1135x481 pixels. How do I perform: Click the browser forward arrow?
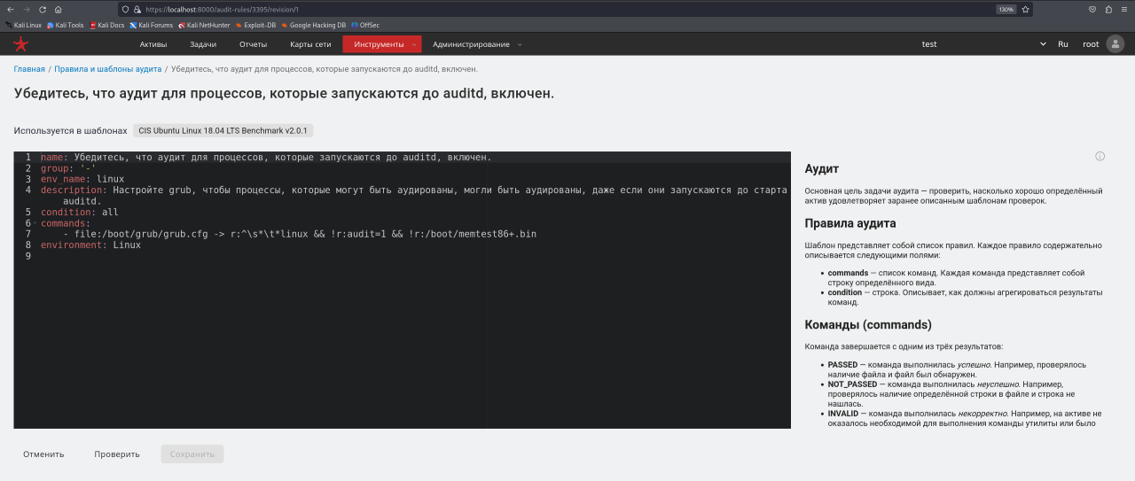click(26, 9)
